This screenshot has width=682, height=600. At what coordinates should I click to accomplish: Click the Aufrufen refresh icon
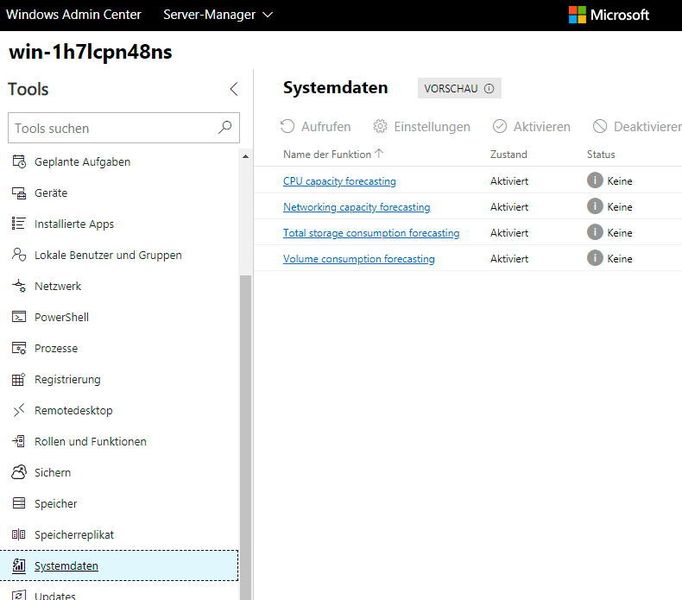(x=288, y=126)
